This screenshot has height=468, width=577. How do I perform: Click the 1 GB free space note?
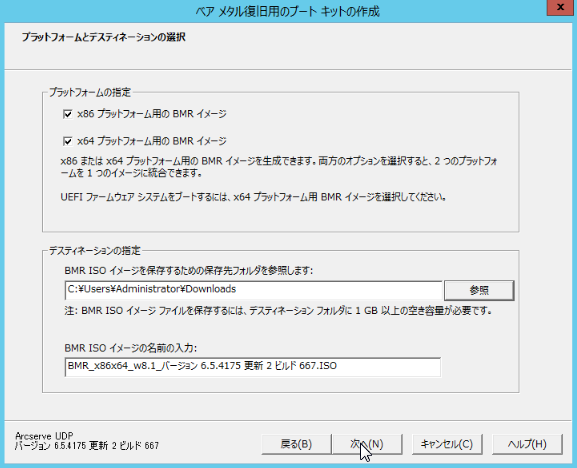pyautogui.click(x=279, y=311)
